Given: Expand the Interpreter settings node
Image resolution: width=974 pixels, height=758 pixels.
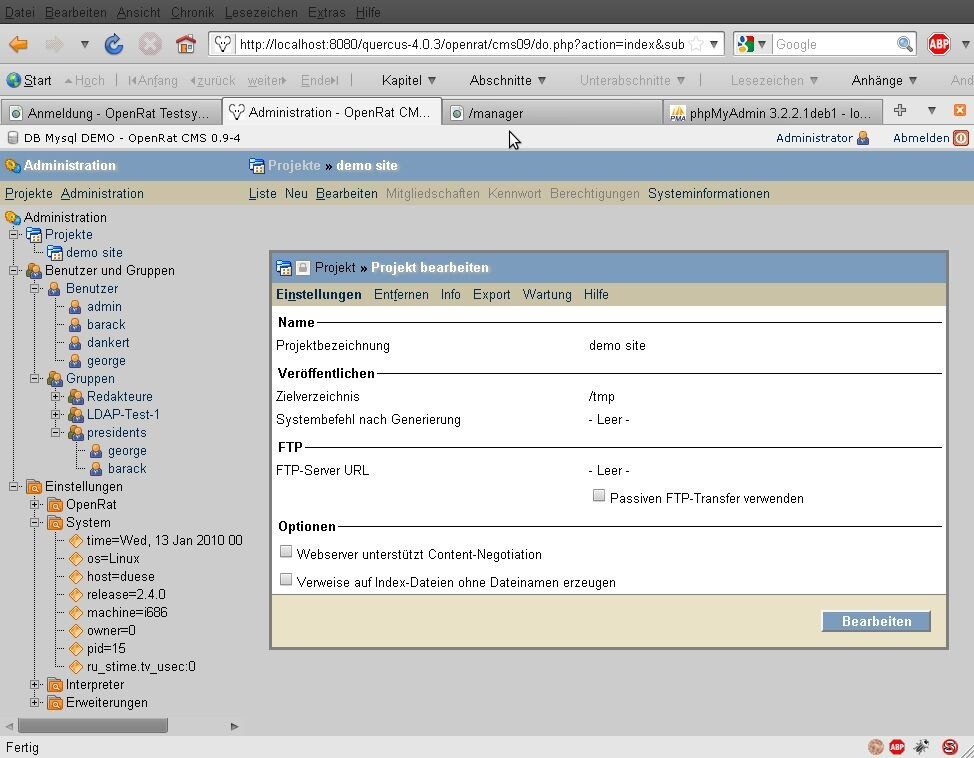Looking at the screenshot, I should pyautogui.click(x=35, y=685).
